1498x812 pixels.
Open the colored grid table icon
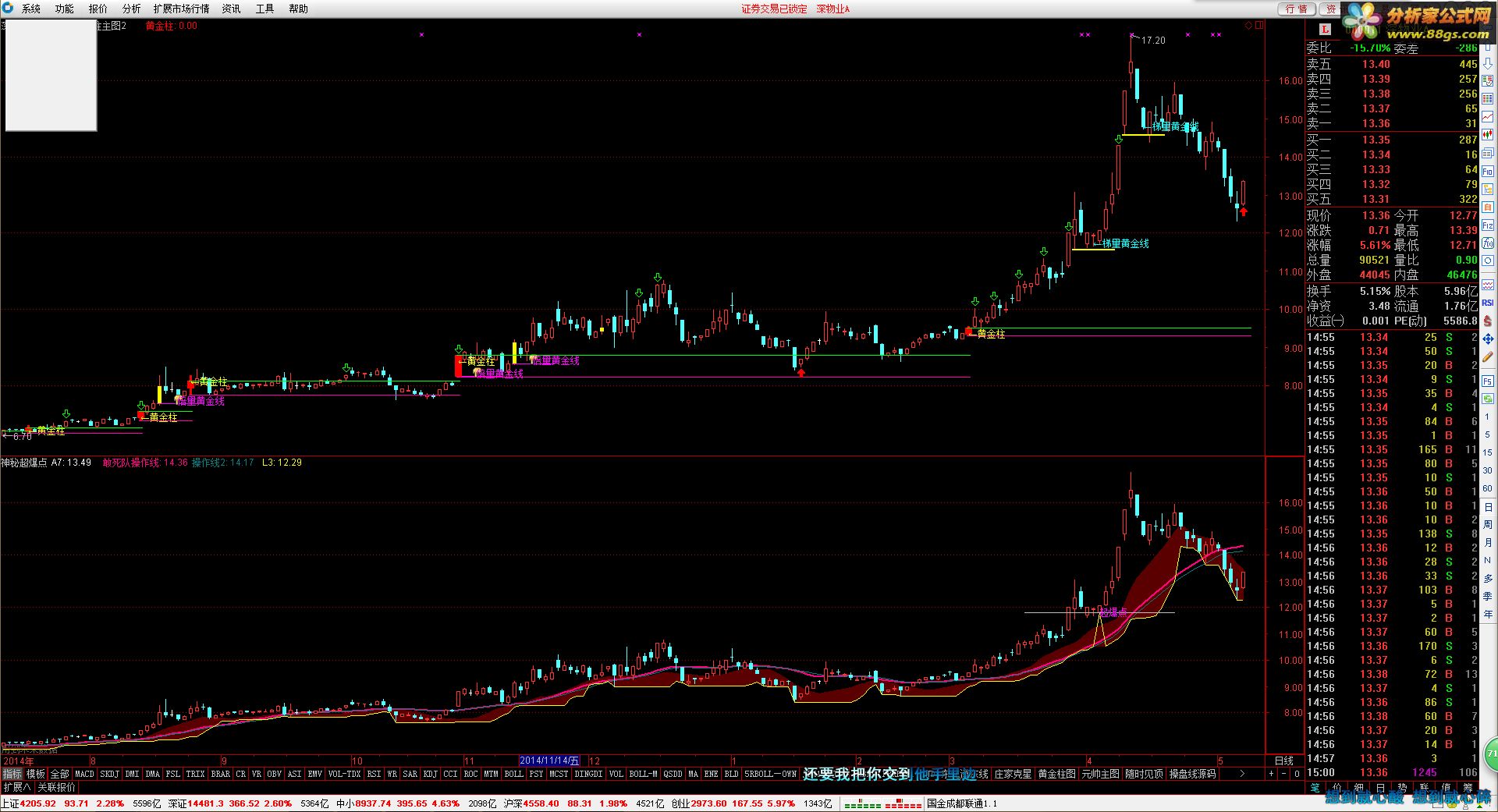tap(1488, 99)
